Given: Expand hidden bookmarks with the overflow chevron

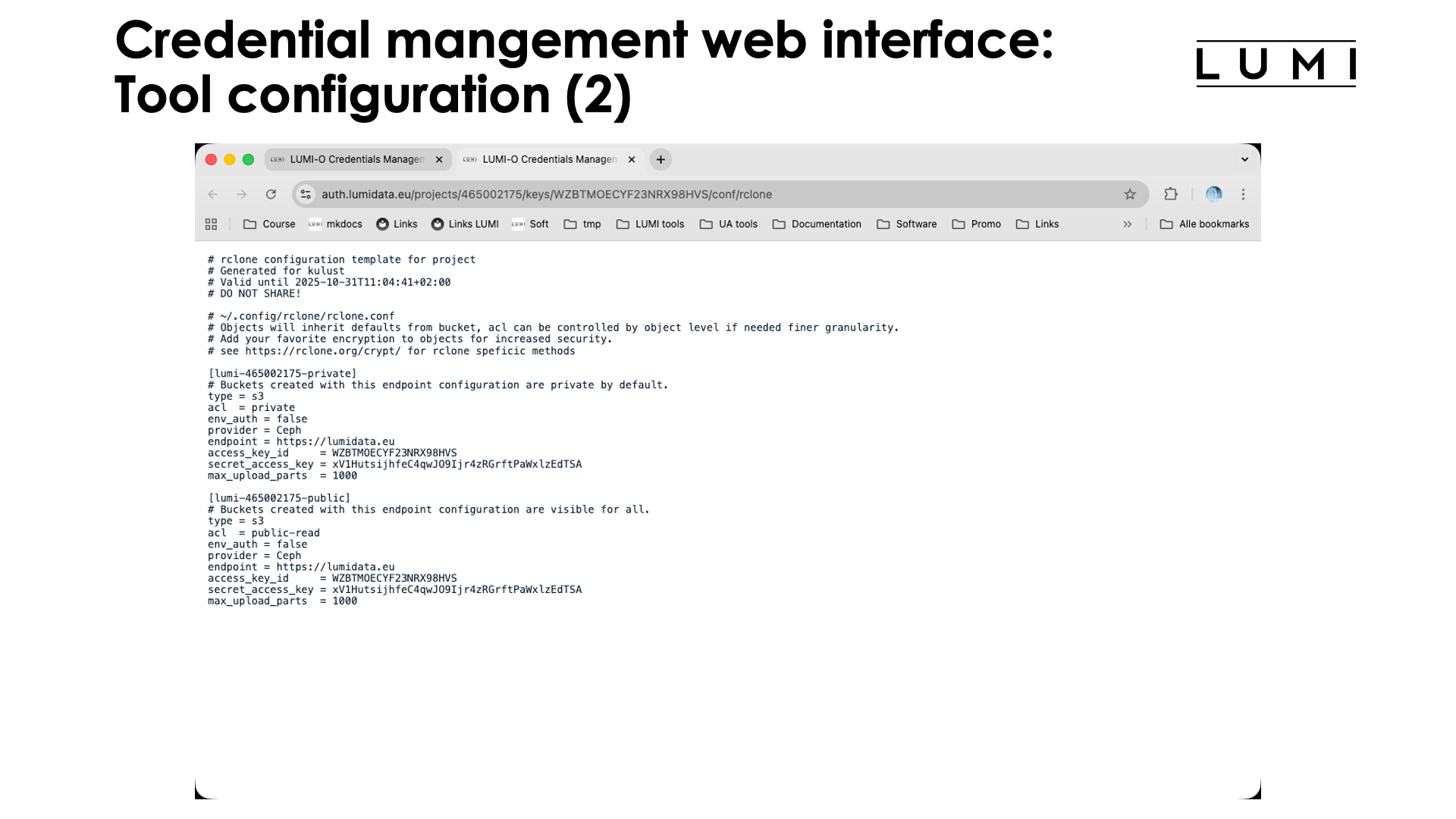Looking at the screenshot, I should coord(1128,224).
